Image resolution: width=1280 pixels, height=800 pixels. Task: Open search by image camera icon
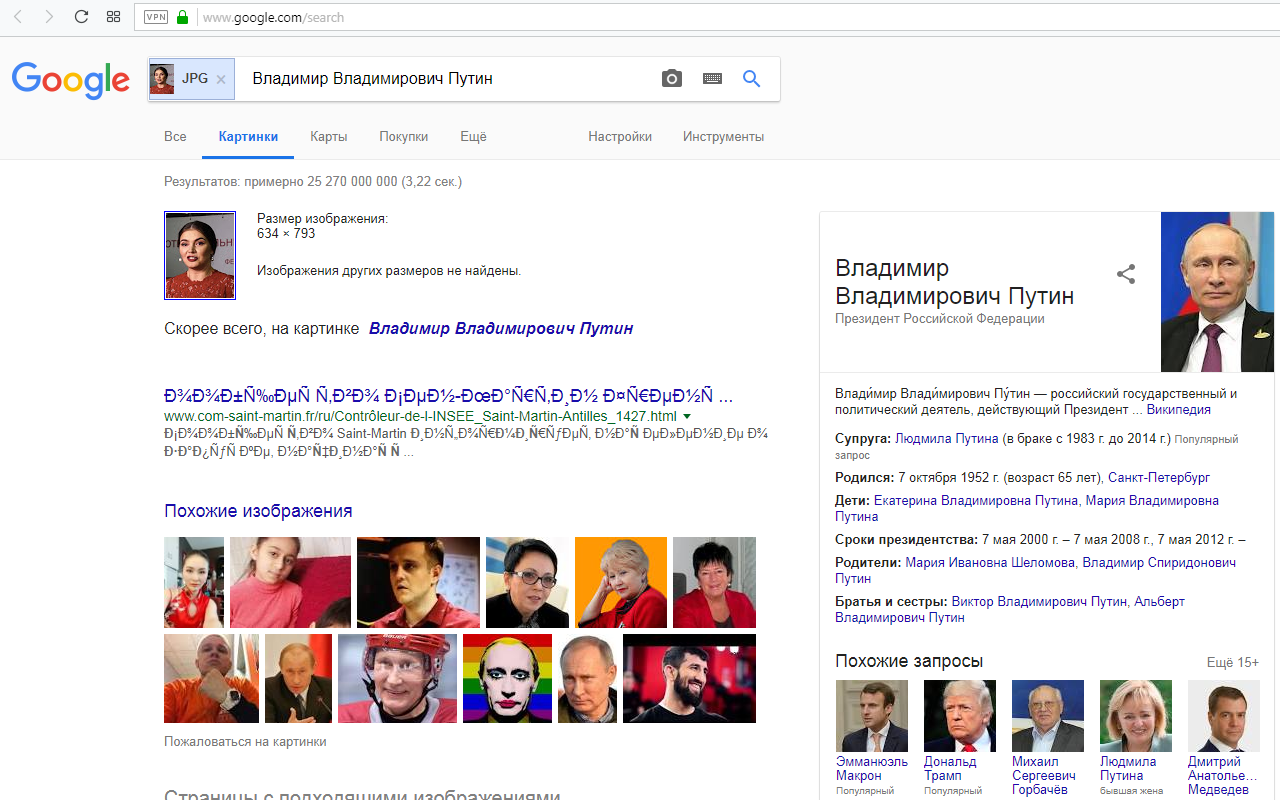click(672, 79)
